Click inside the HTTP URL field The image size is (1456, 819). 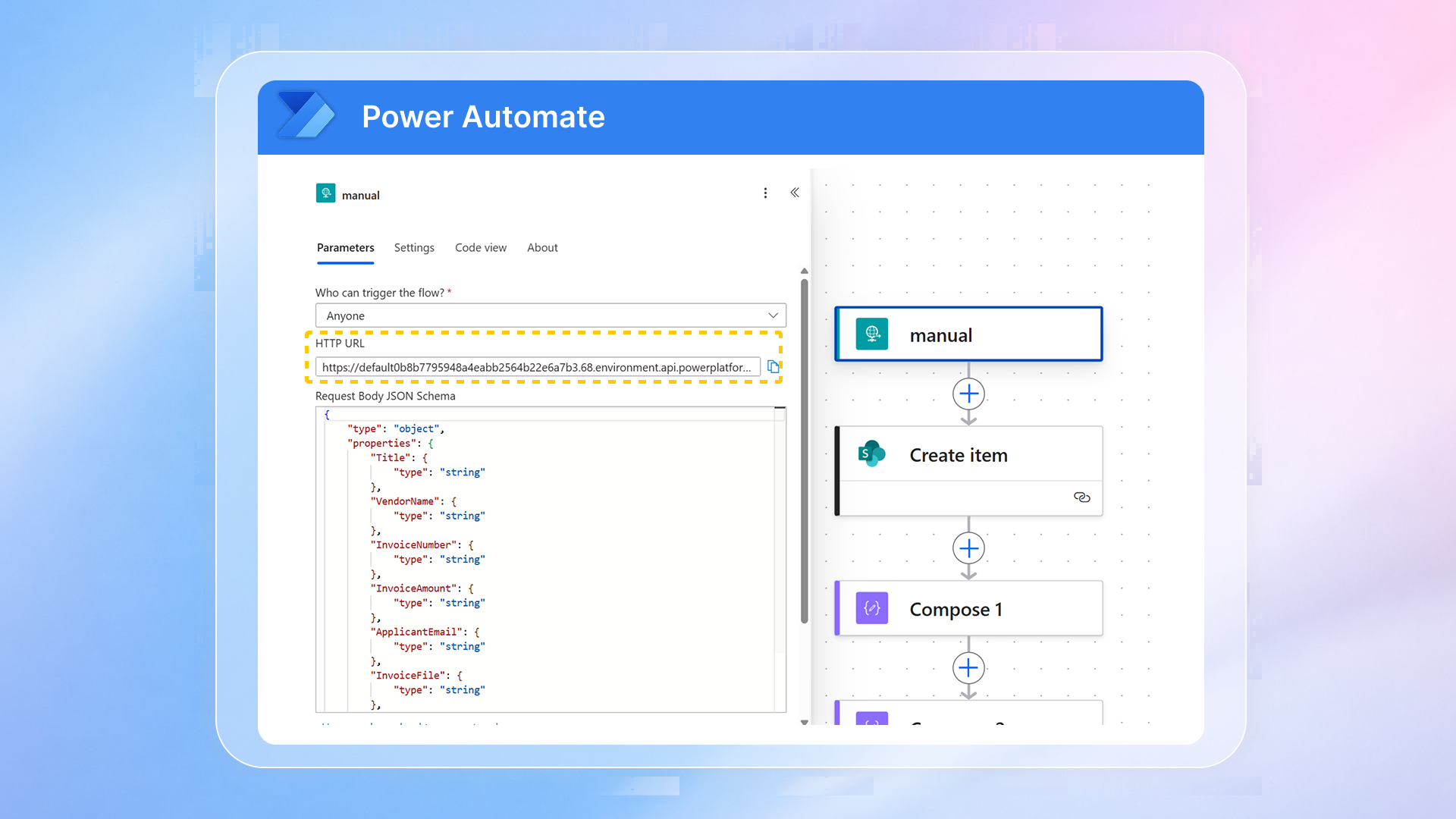pos(536,368)
